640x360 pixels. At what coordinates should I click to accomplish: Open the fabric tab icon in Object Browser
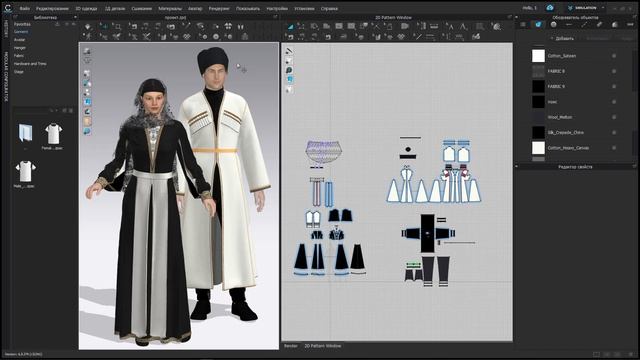tap(538, 24)
